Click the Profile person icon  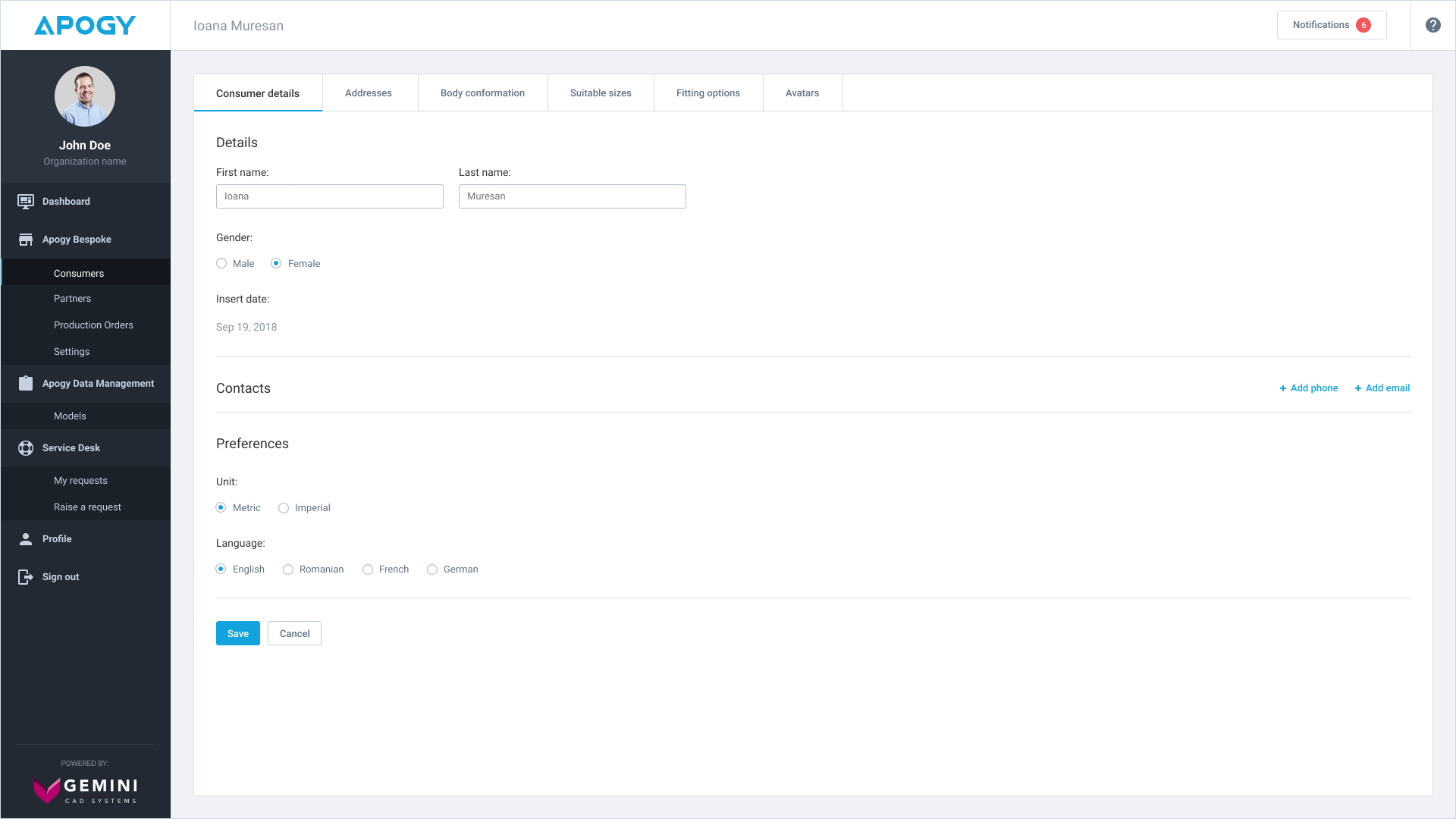pos(26,539)
